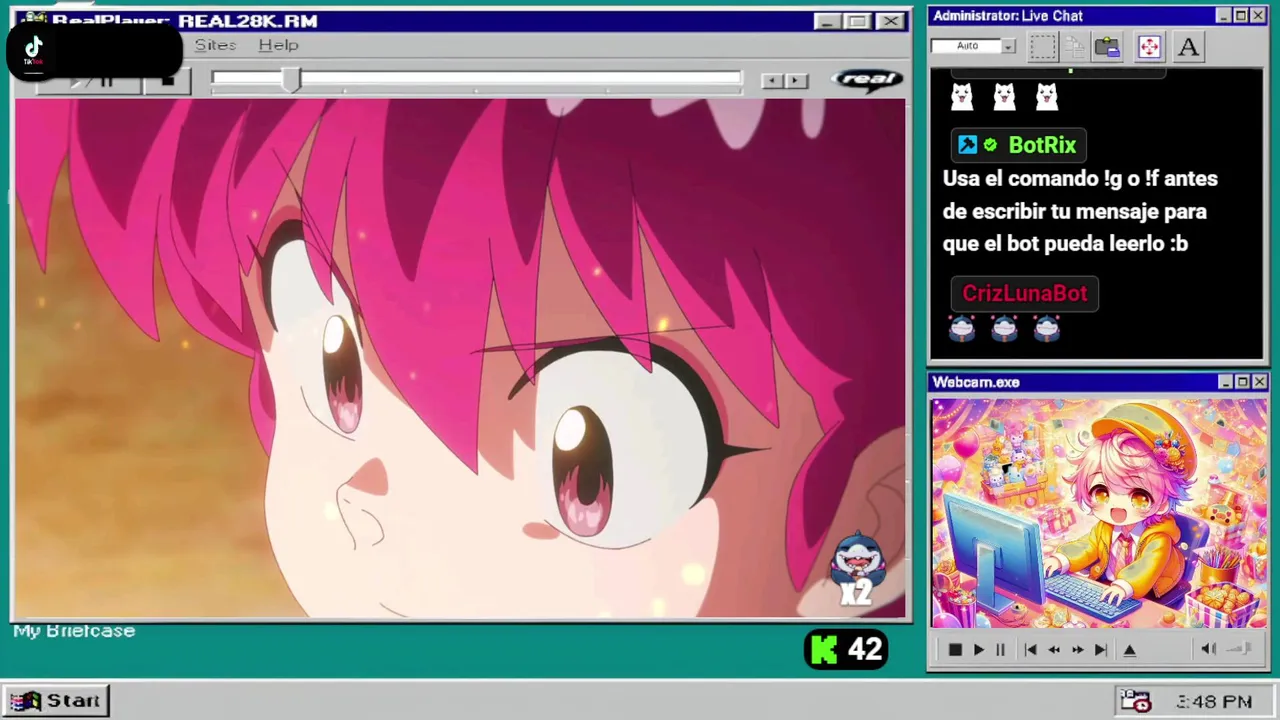Screen dimensions: 1280x720
Task: Click the real logo in RealPlayer
Action: (x=868, y=80)
